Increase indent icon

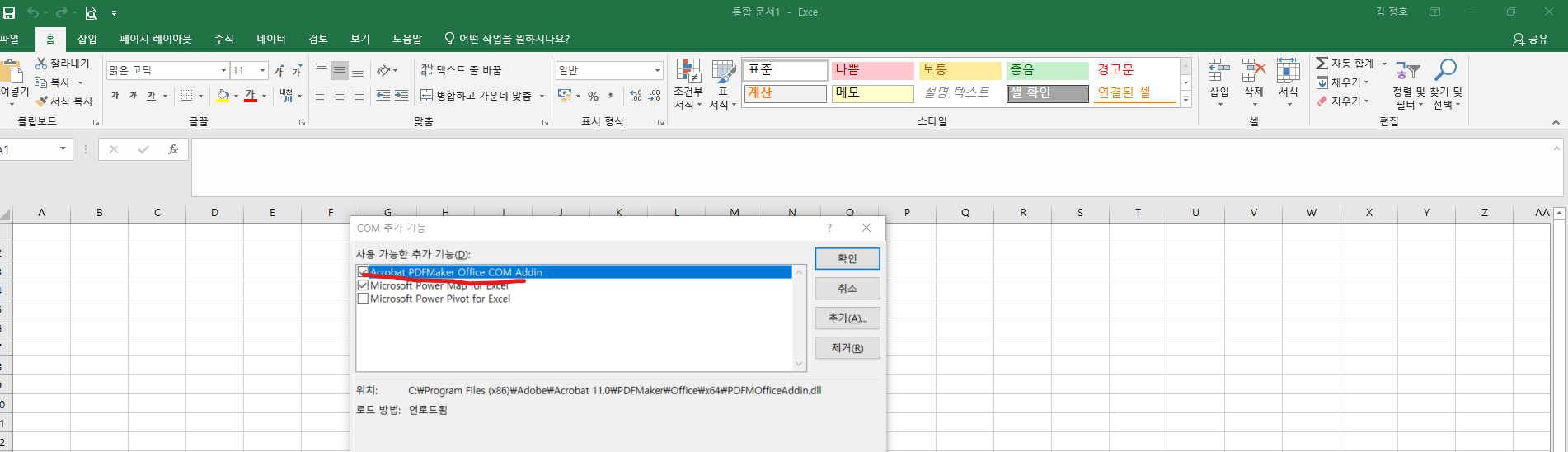(x=401, y=96)
